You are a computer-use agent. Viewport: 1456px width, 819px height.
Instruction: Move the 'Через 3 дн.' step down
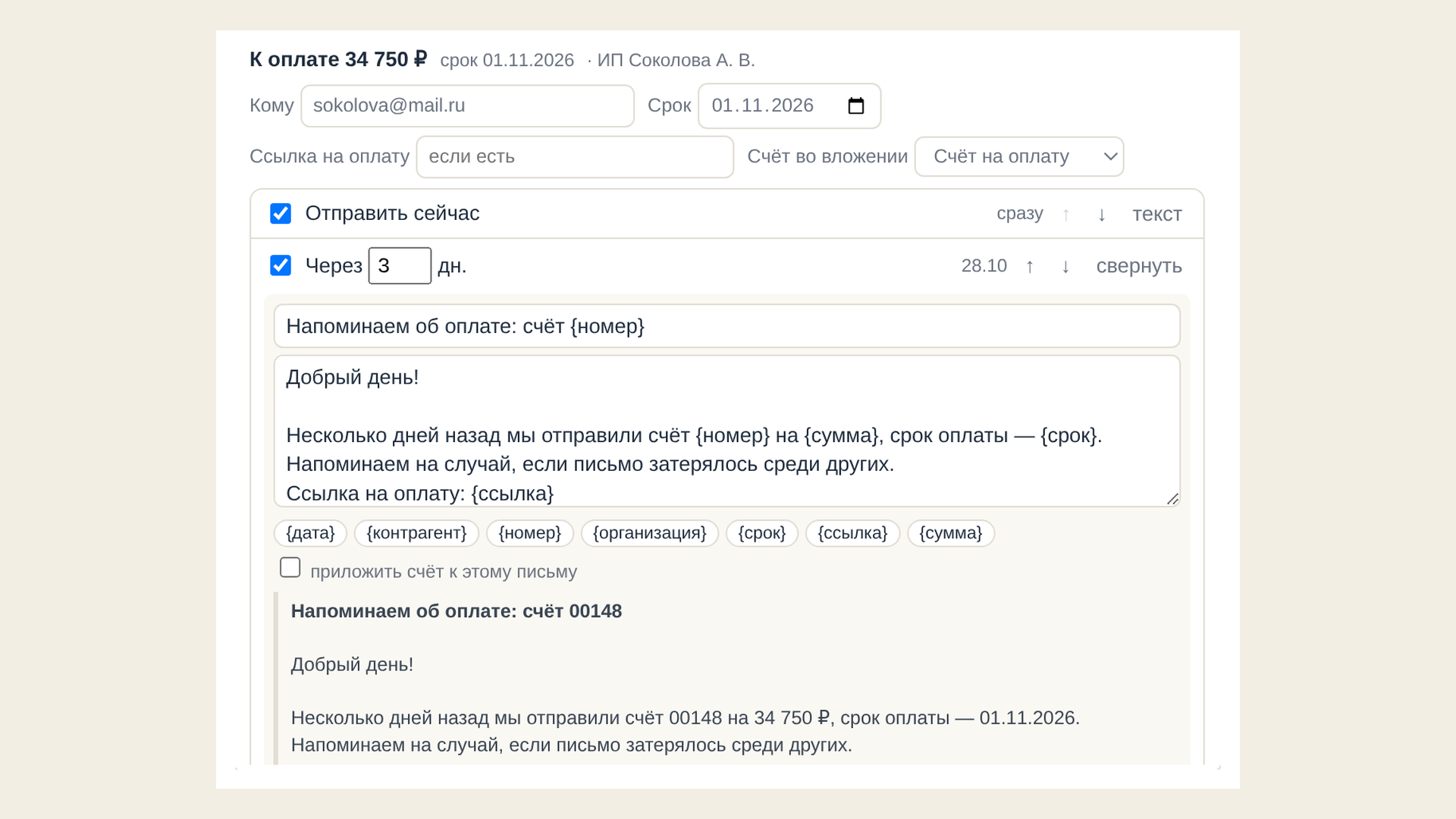[1065, 266]
